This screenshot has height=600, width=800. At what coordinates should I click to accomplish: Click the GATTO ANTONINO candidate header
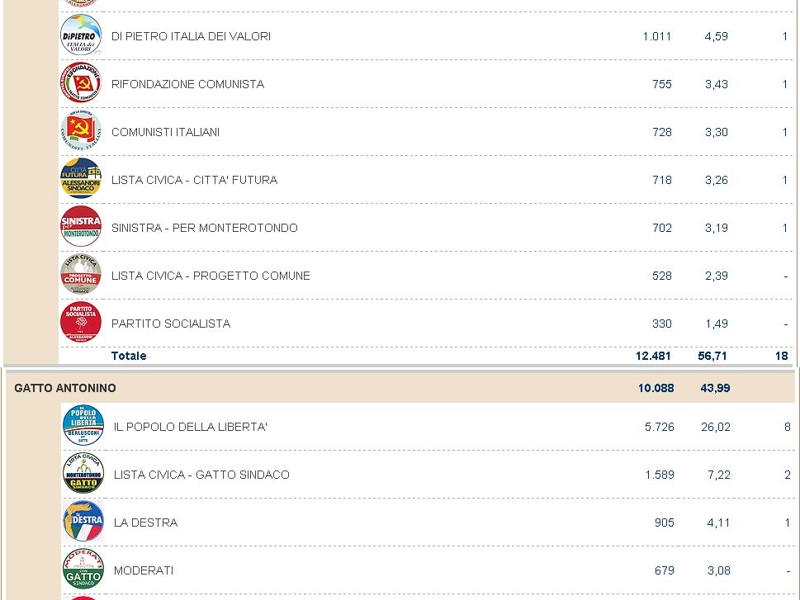coord(65,388)
